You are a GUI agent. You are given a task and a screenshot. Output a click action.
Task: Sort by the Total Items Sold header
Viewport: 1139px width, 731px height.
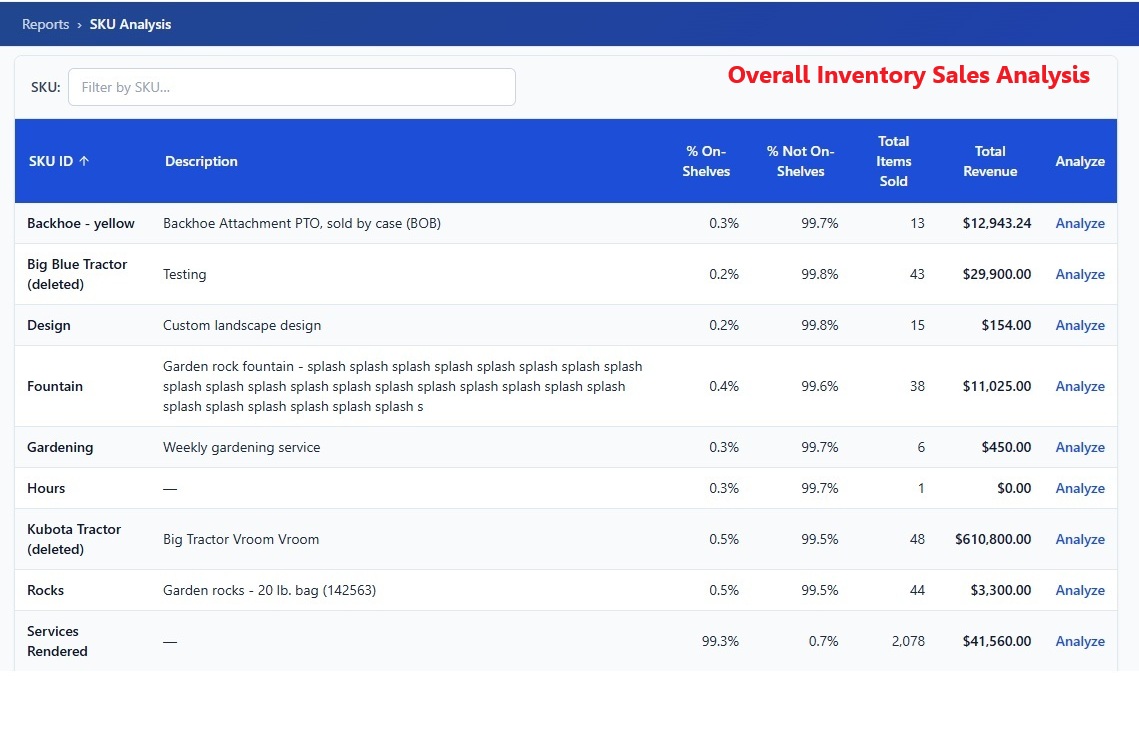pyautogui.click(x=893, y=161)
